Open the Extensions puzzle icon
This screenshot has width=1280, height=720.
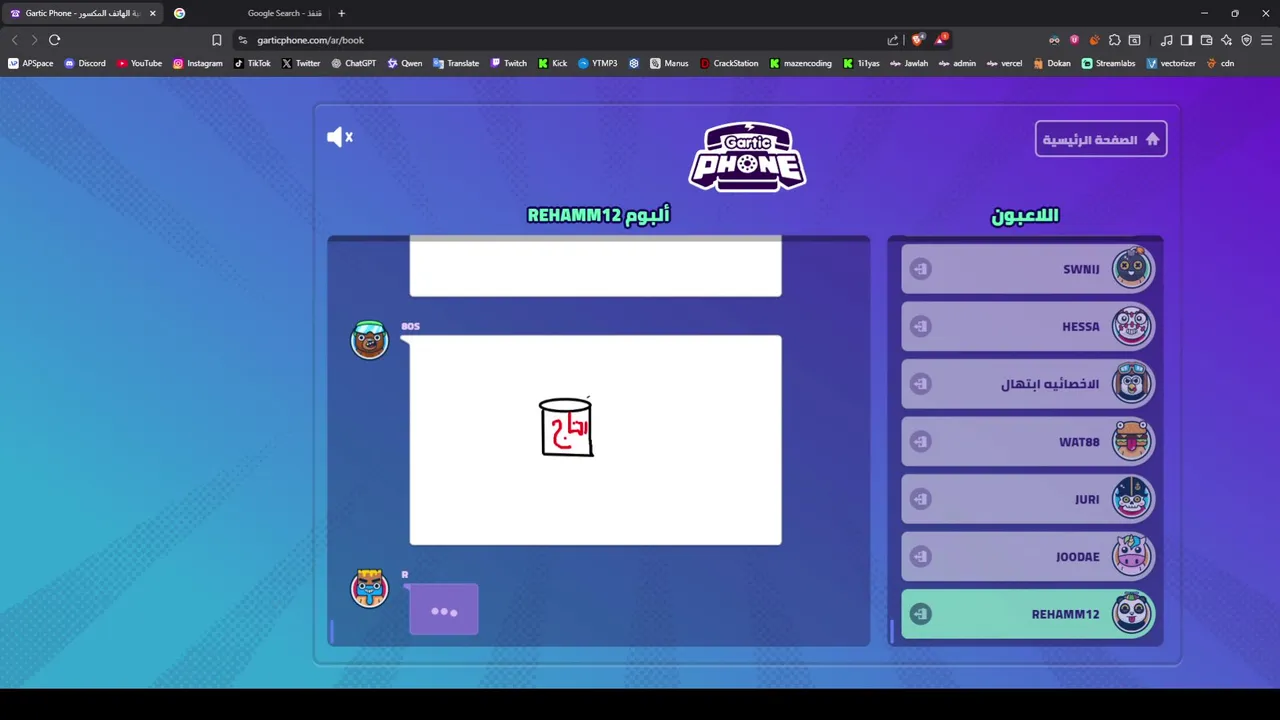point(1115,40)
